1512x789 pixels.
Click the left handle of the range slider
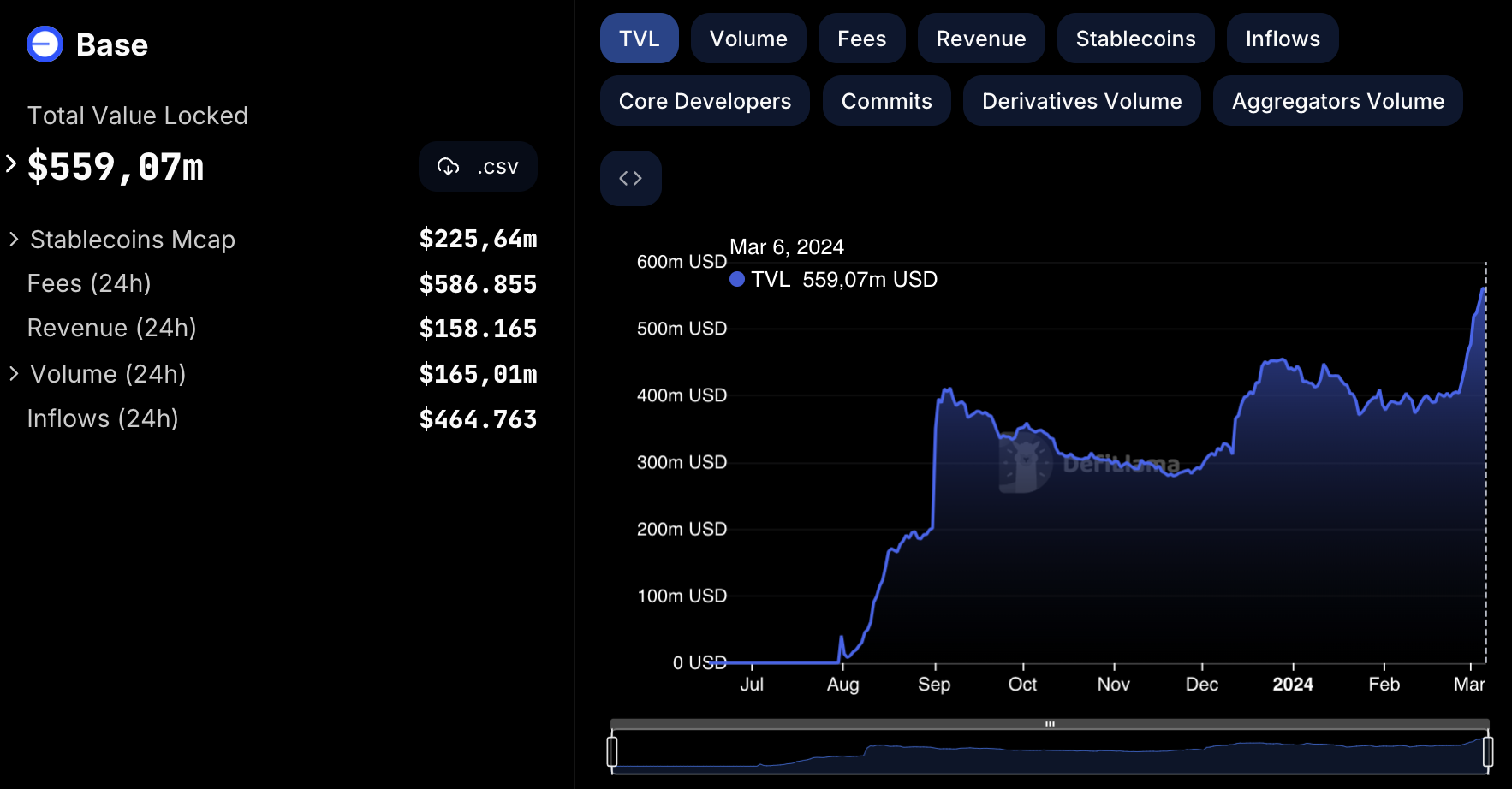(612, 751)
